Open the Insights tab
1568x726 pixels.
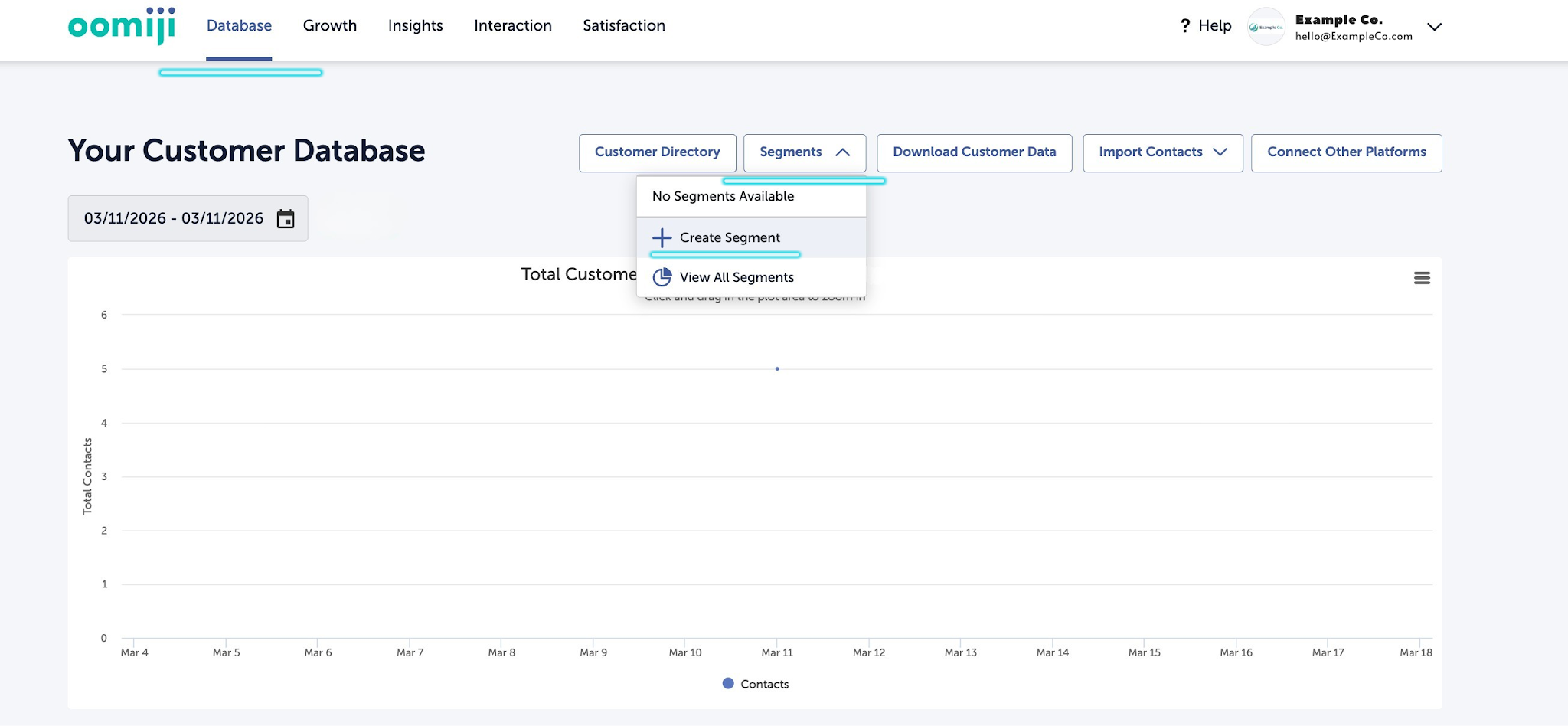(x=415, y=26)
